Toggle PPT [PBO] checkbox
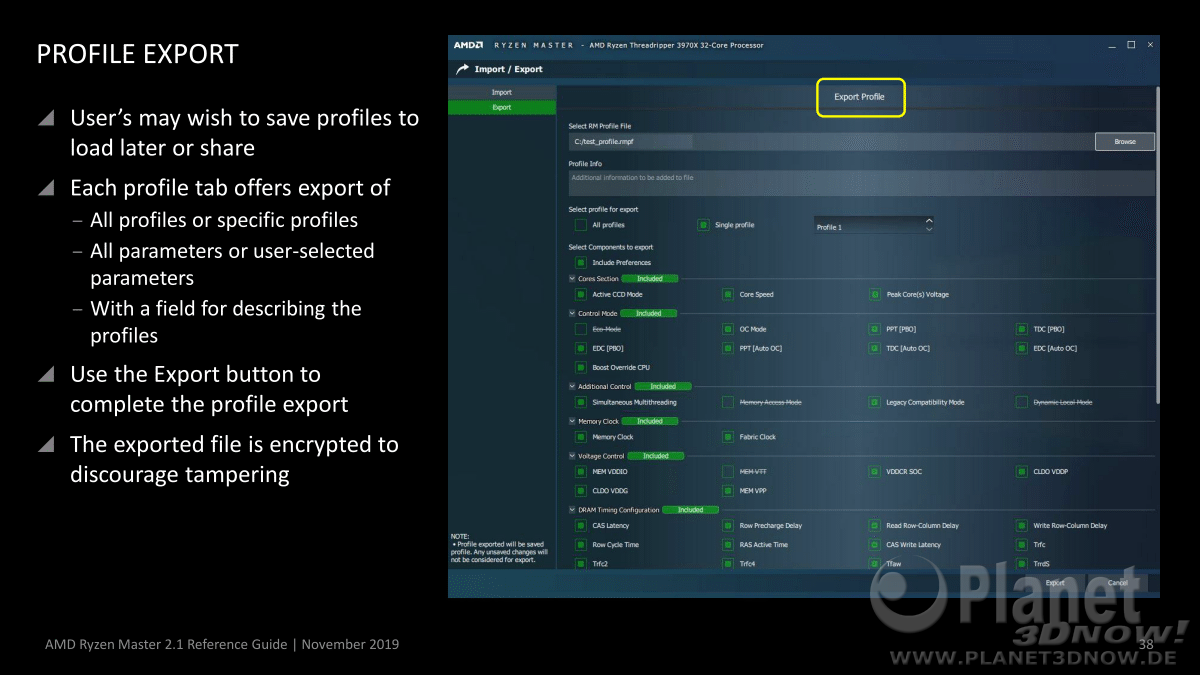1200x675 pixels. [x=875, y=329]
